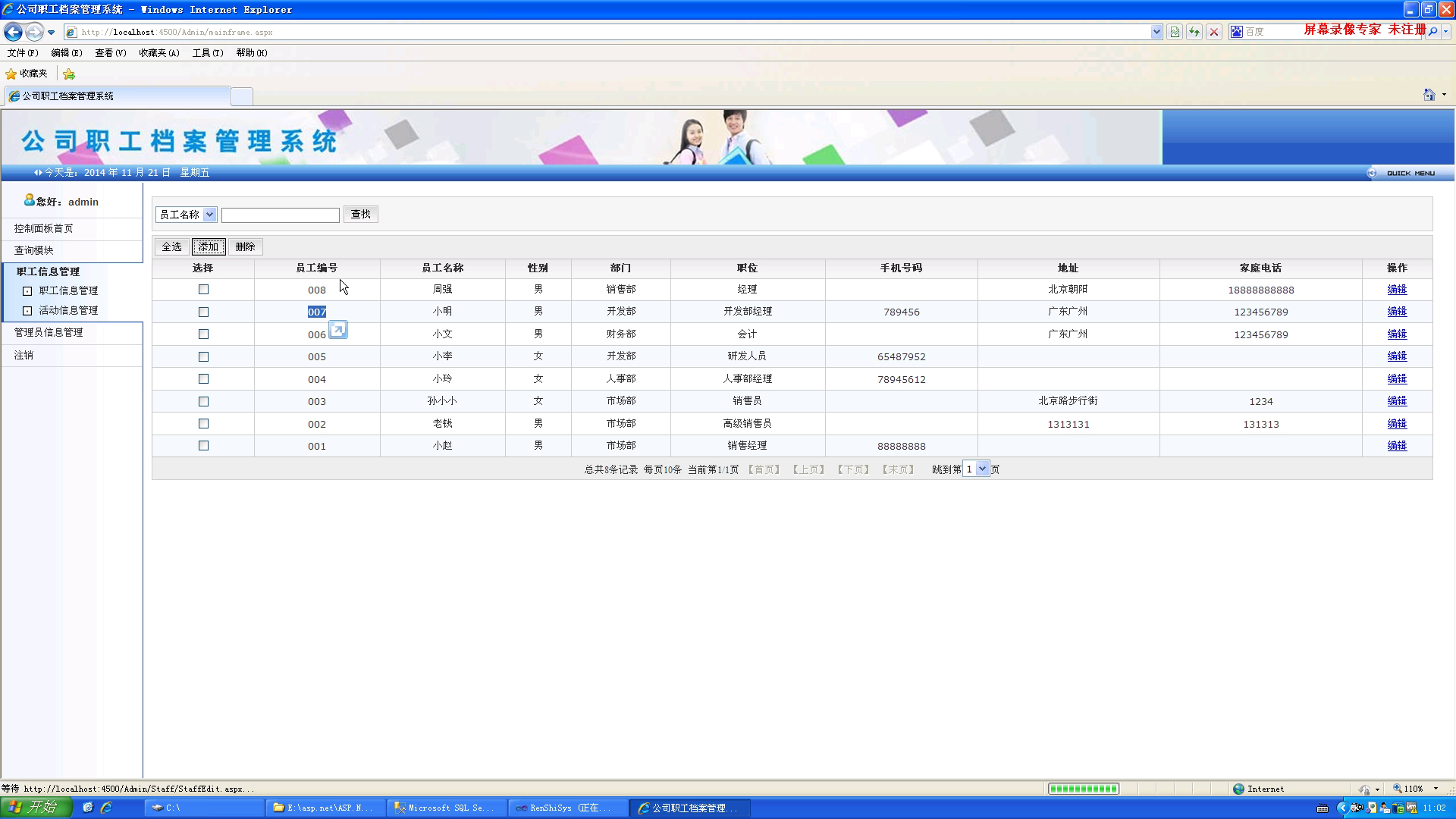
Task: Click the QUICK MENU icon
Action: pos(1372,173)
